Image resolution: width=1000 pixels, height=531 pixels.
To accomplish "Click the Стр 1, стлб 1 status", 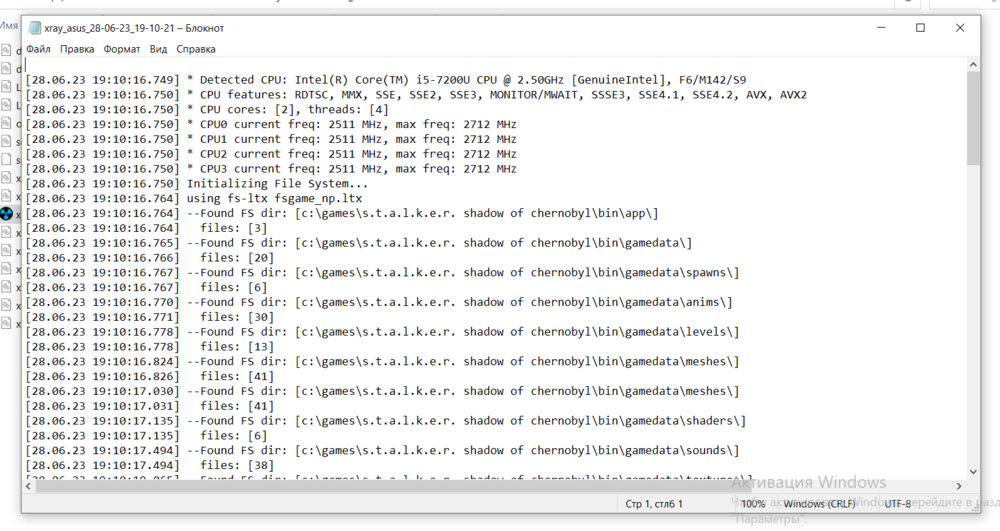I will coord(654,504).
